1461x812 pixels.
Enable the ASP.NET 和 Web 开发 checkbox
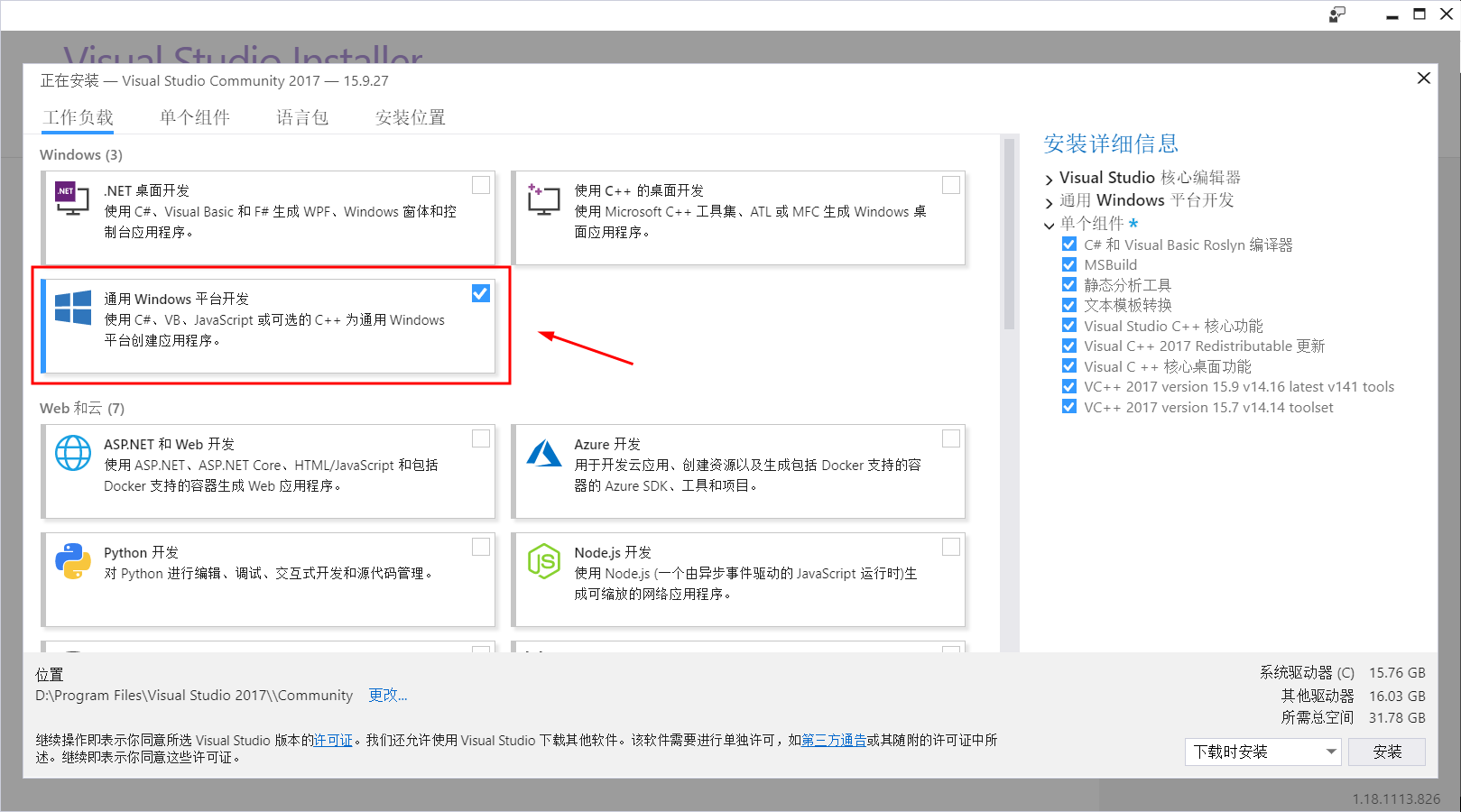[x=481, y=438]
